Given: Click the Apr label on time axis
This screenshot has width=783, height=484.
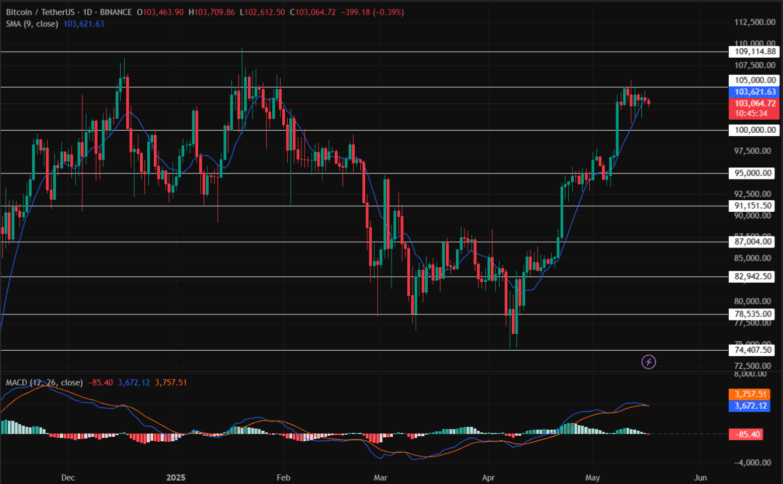Looking at the screenshot, I should tap(488, 478).
